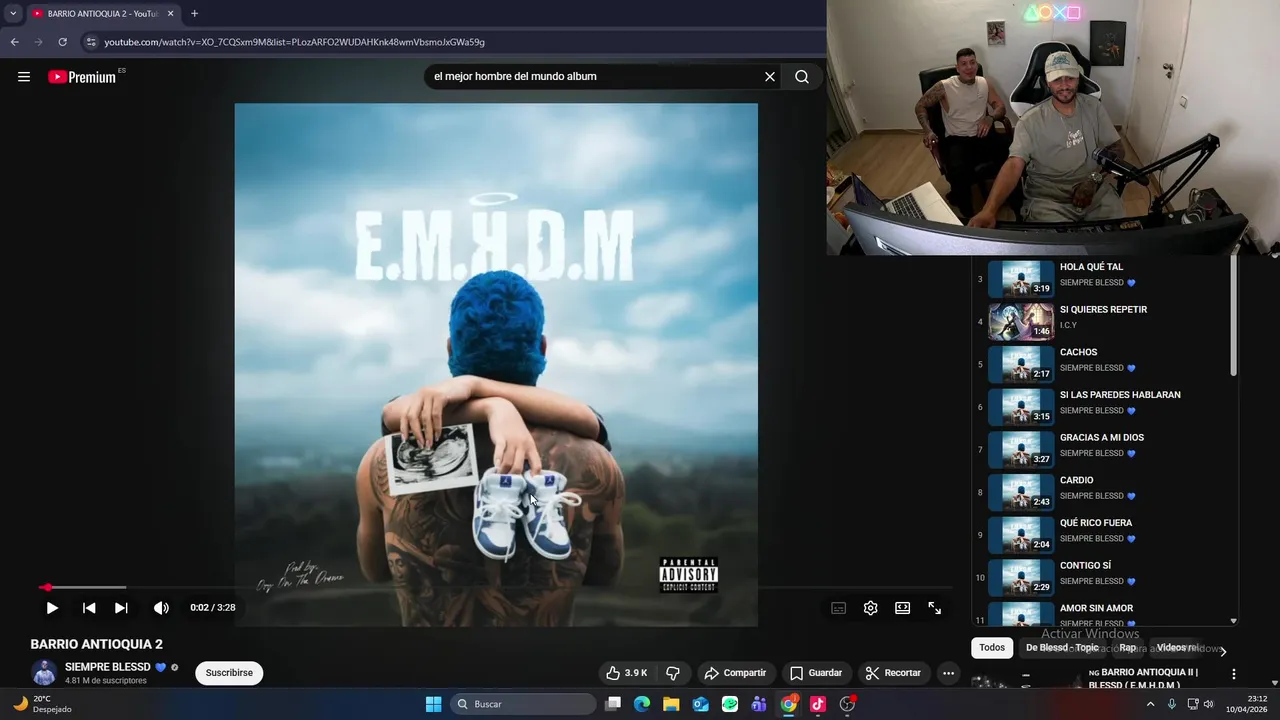Screen dimensions: 1280x720
Task: Select GRACIAS A MI DIOS track
Action: (x=1105, y=450)
